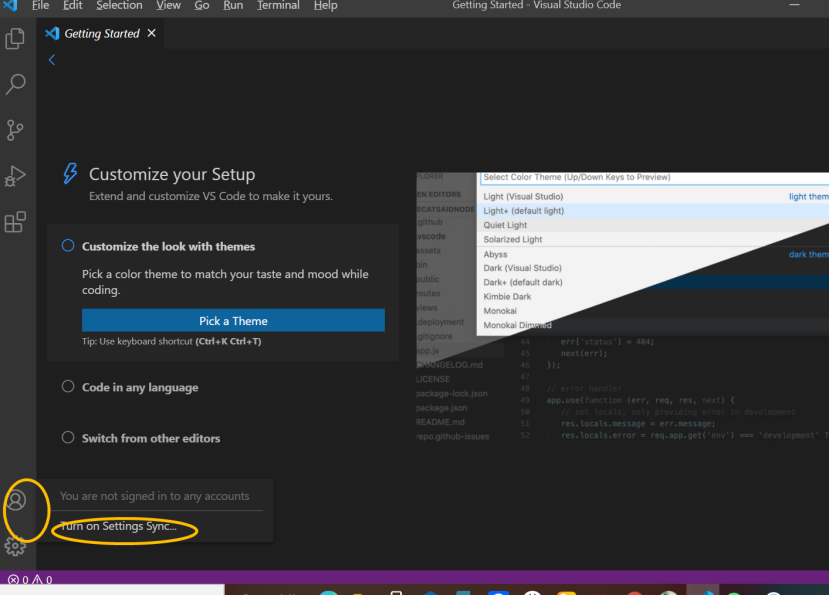Open the Help menu
830x596 pixels.
click(x=325, y=6)
